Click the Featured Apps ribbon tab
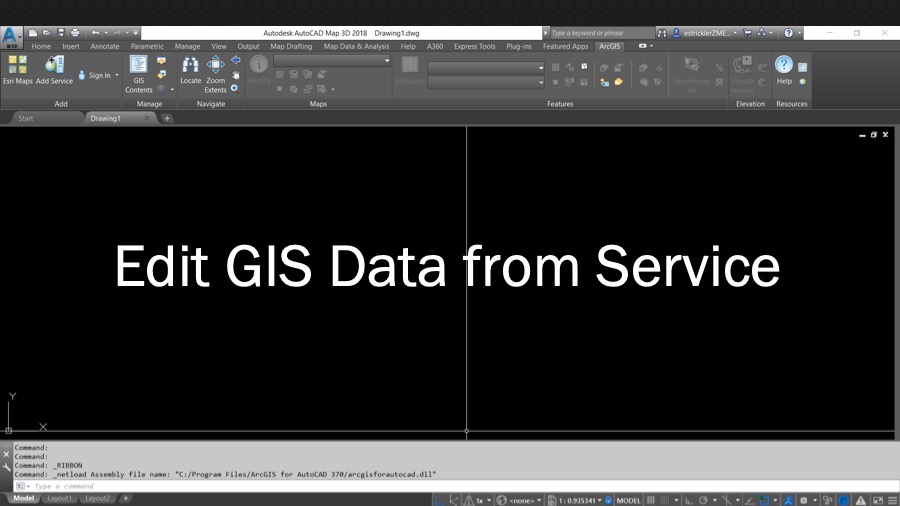900x506 pixels. [565, 46]
